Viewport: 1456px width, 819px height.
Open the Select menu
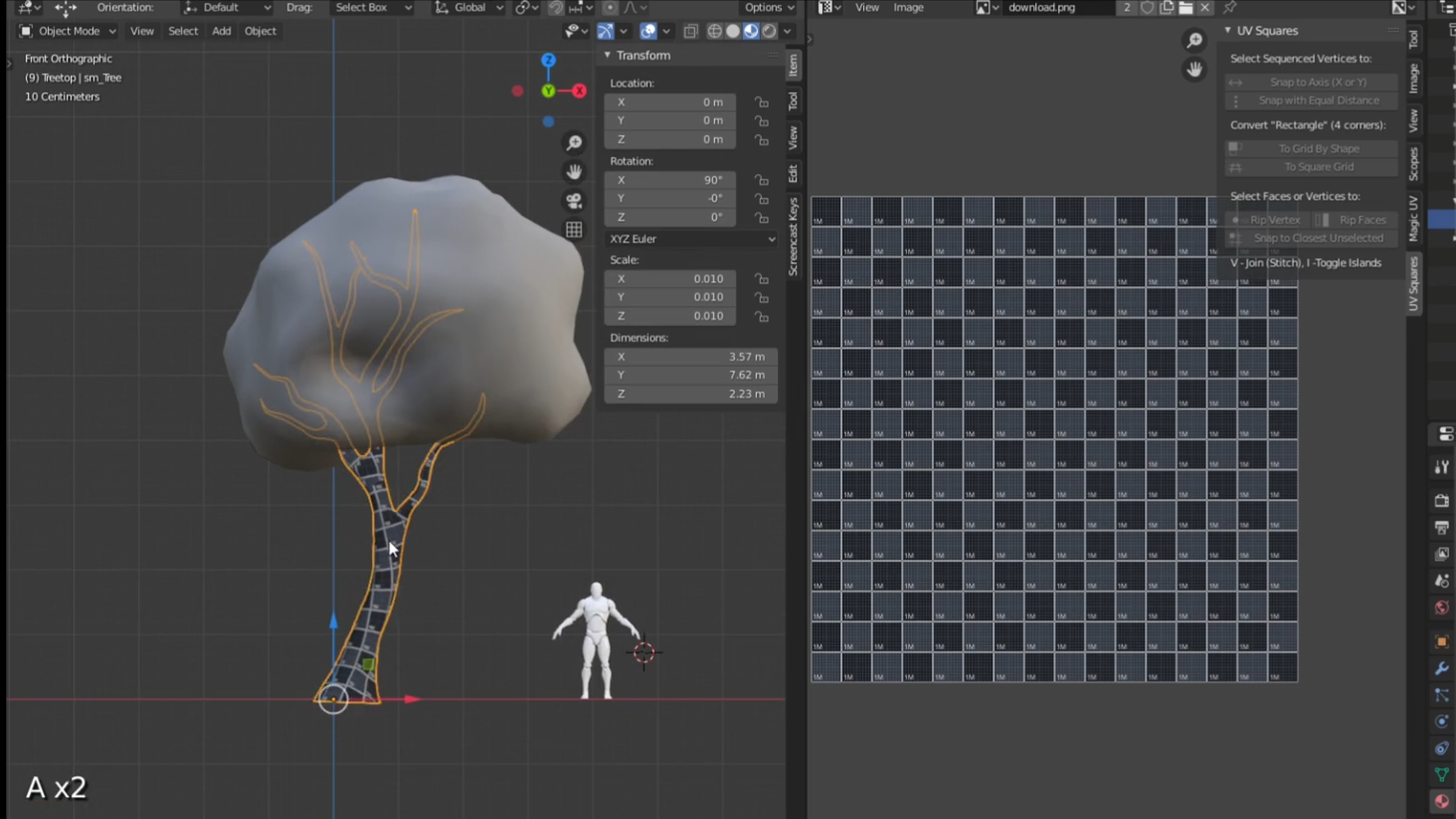click(183, 32)
